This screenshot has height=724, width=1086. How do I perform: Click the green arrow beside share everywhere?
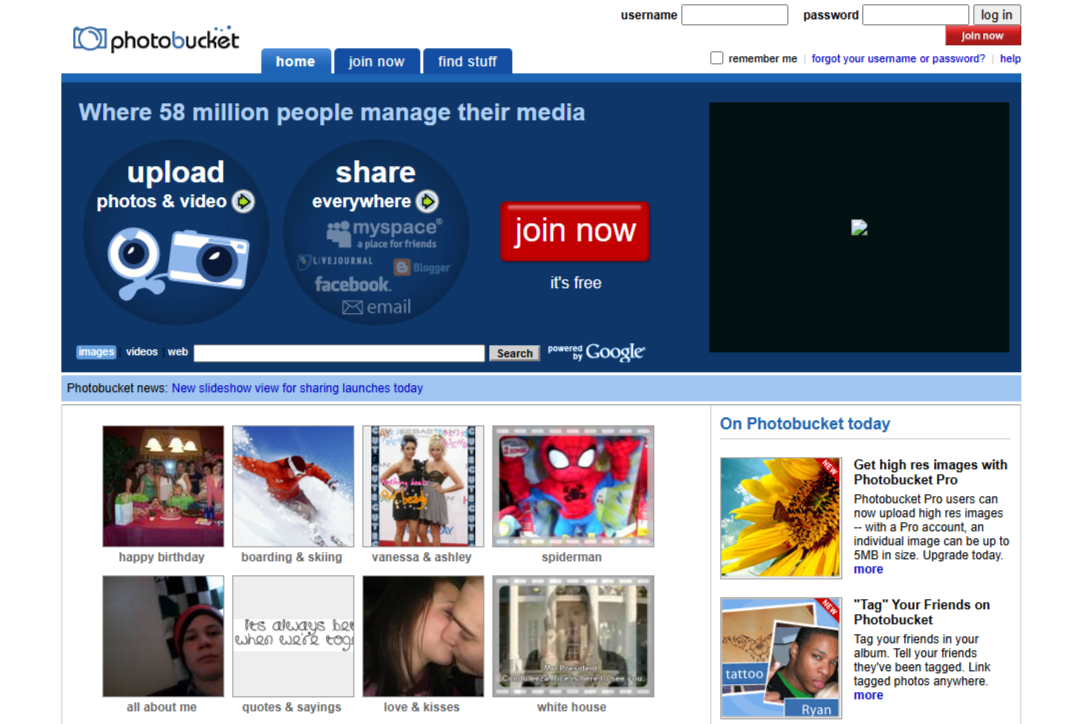pyautogui.click(x=427, y=202)
